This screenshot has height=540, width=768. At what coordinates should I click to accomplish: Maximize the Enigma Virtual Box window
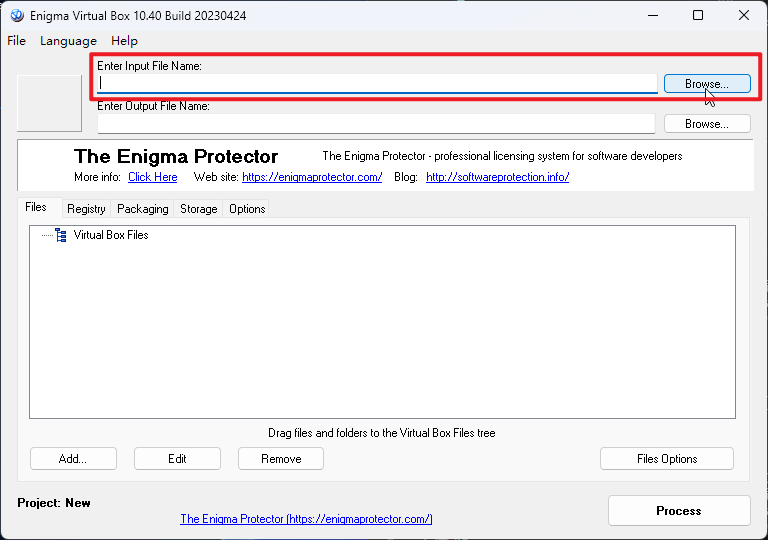click(x=698, y=16)
